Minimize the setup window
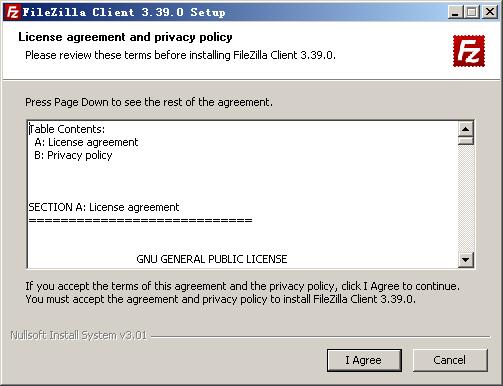Viewport: 503px width, 386px height. click(455, 12)
